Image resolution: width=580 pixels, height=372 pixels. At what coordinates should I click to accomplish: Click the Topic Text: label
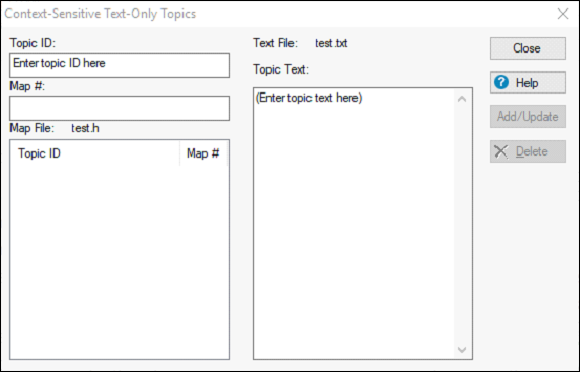[x=281, y=69]
